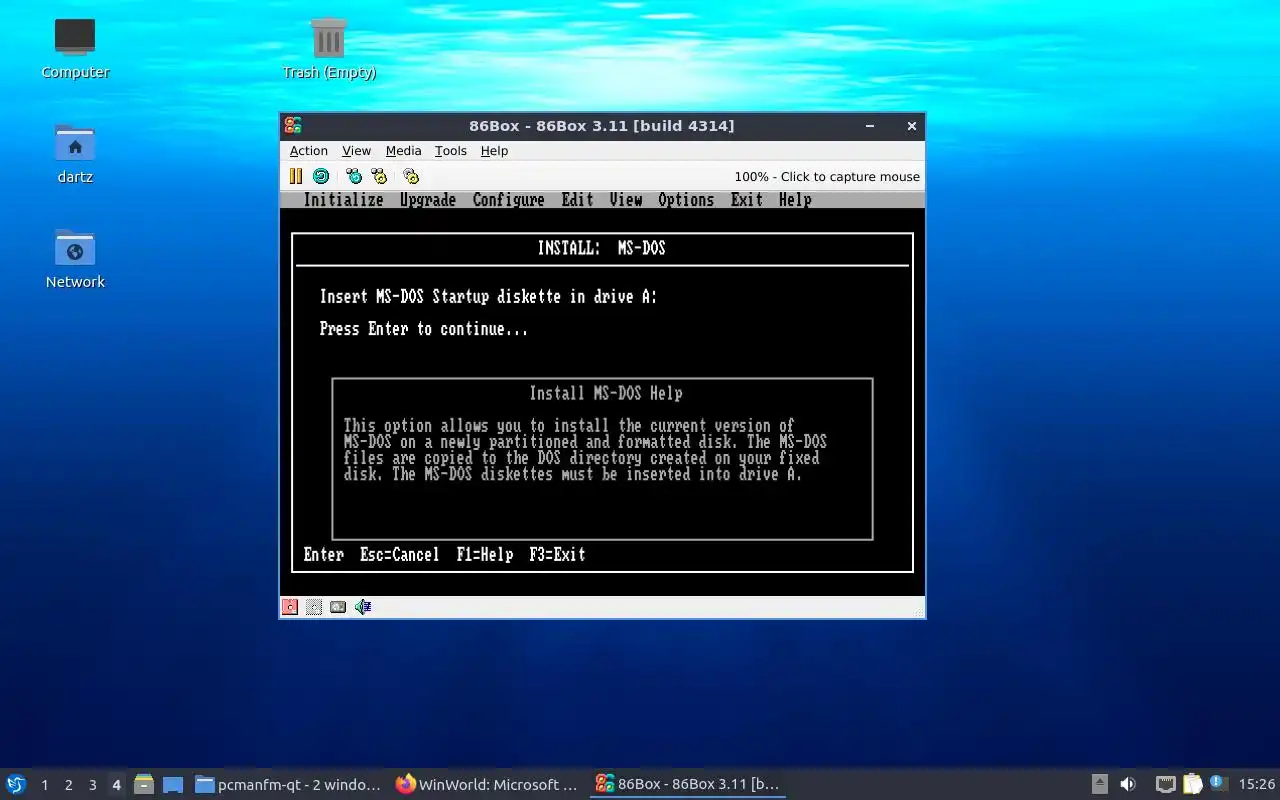Minimize the 86Box window
This screenshot has width=1280, height=800.
pyautogui.click(x=870, y=126)
